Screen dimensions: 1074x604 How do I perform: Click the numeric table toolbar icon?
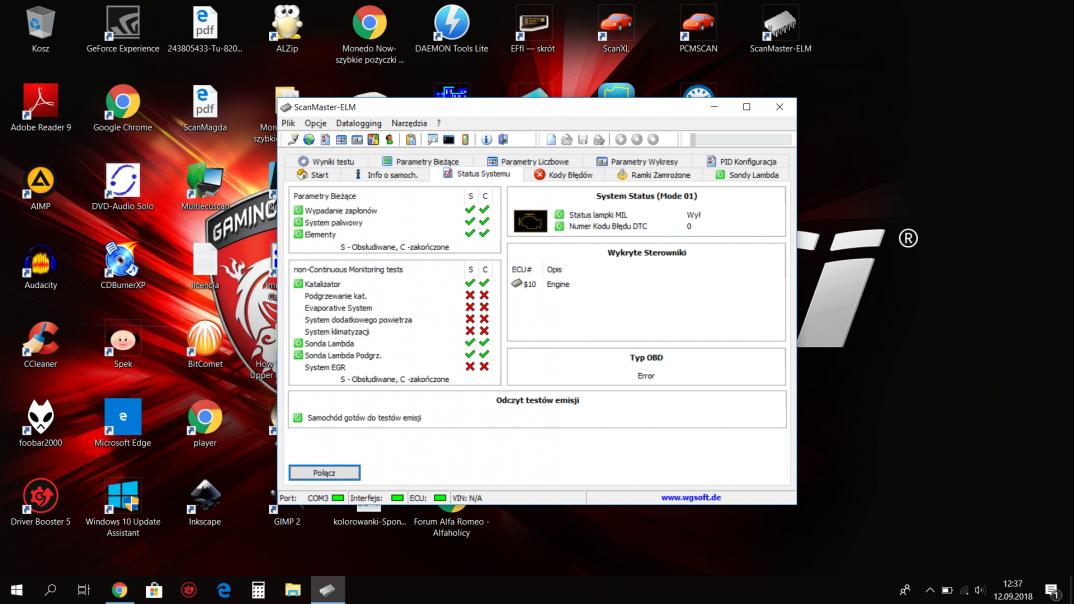tap(341, 140)
